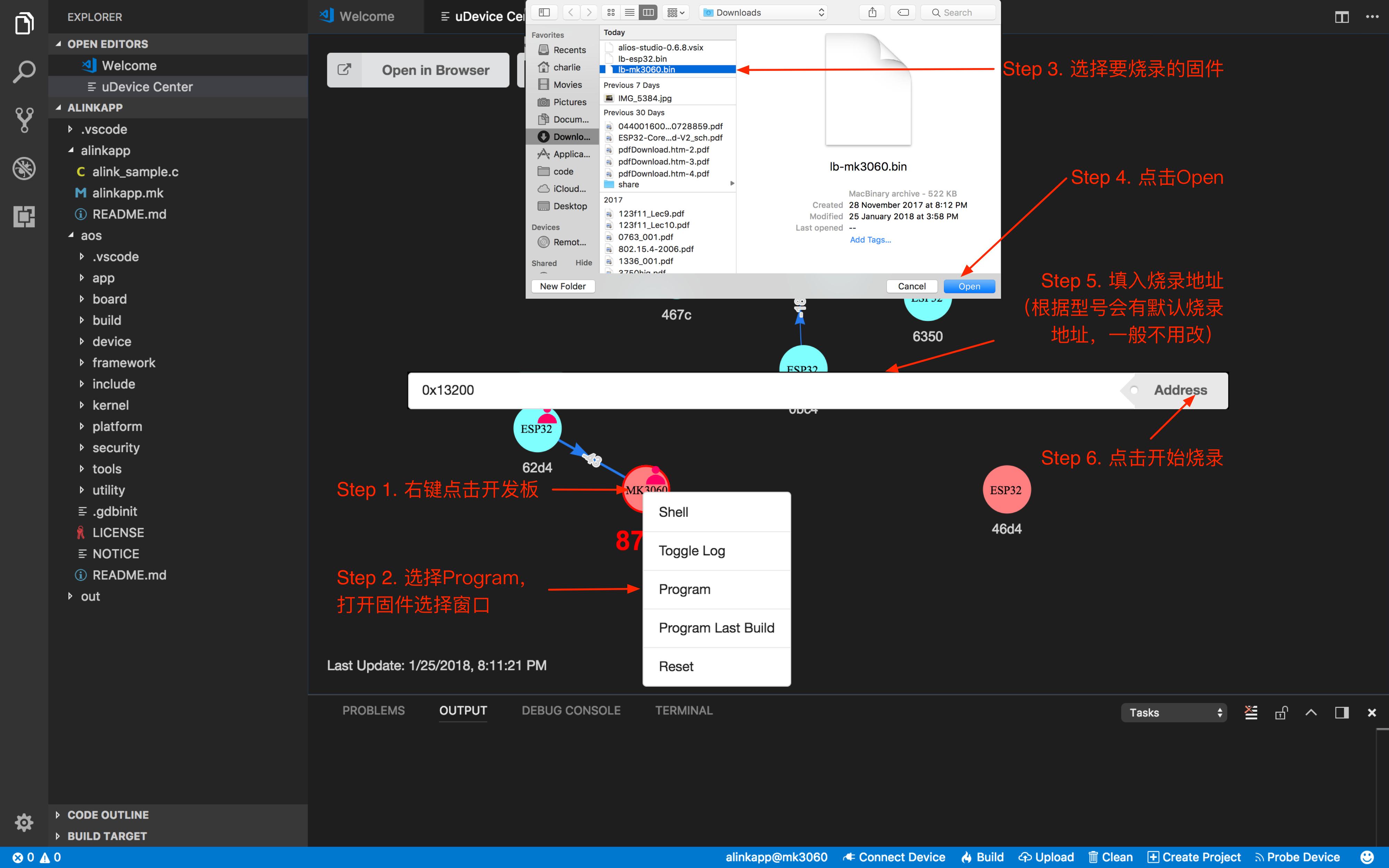Open Source Control view in activity bar
The width and height of the screenshot is (1389, 868).
click(x=24, y=120)
